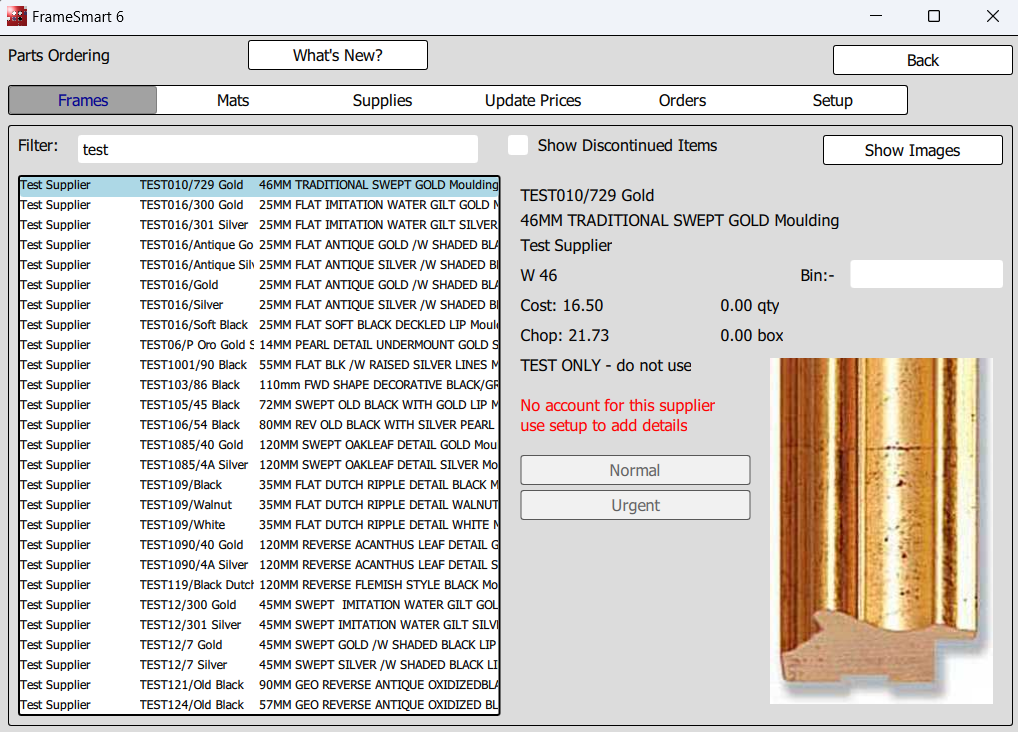
Task: Click the Normal order button
Action: [x=635, y=470]
